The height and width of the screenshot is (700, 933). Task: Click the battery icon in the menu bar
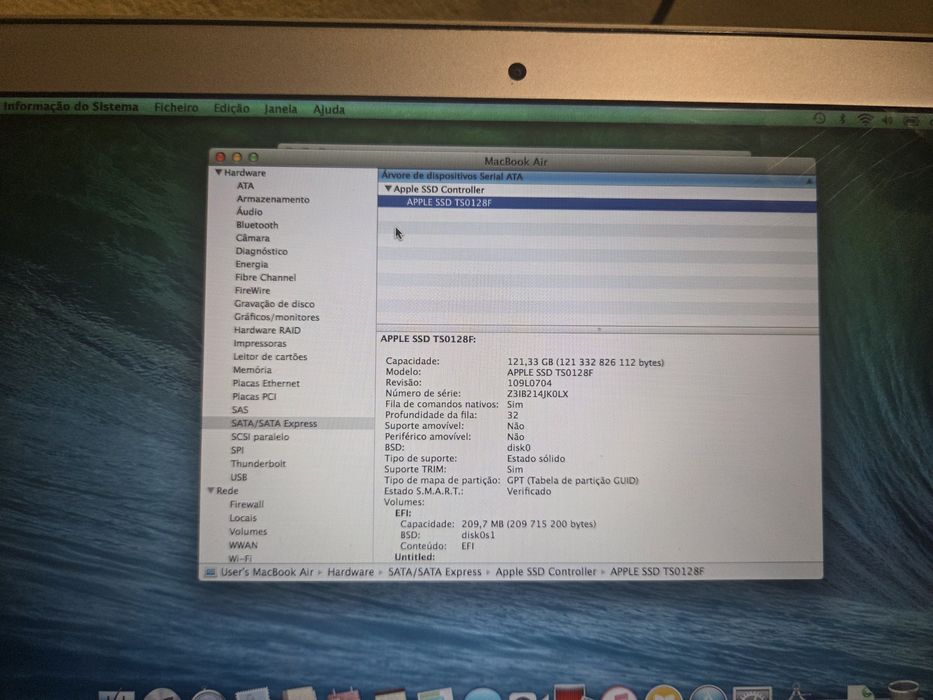point(912,121)
